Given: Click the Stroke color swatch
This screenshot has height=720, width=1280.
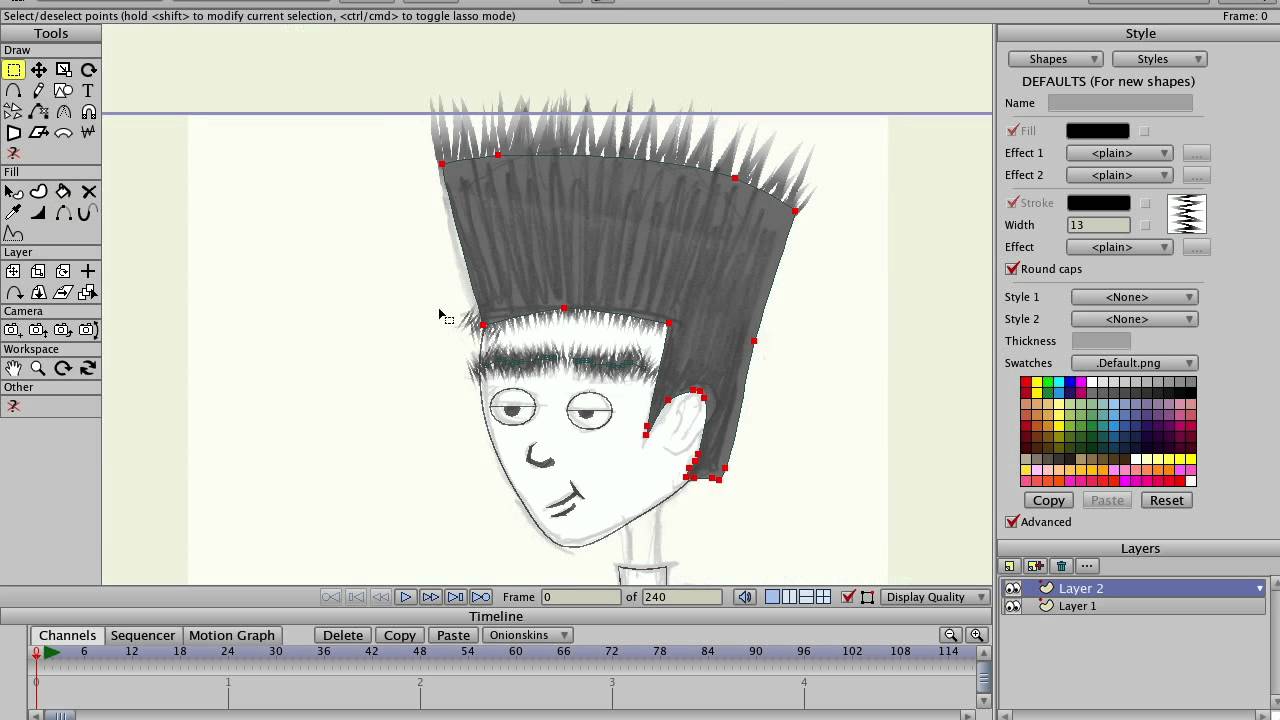Looking at the screenshot, I should coord(1098,203).
